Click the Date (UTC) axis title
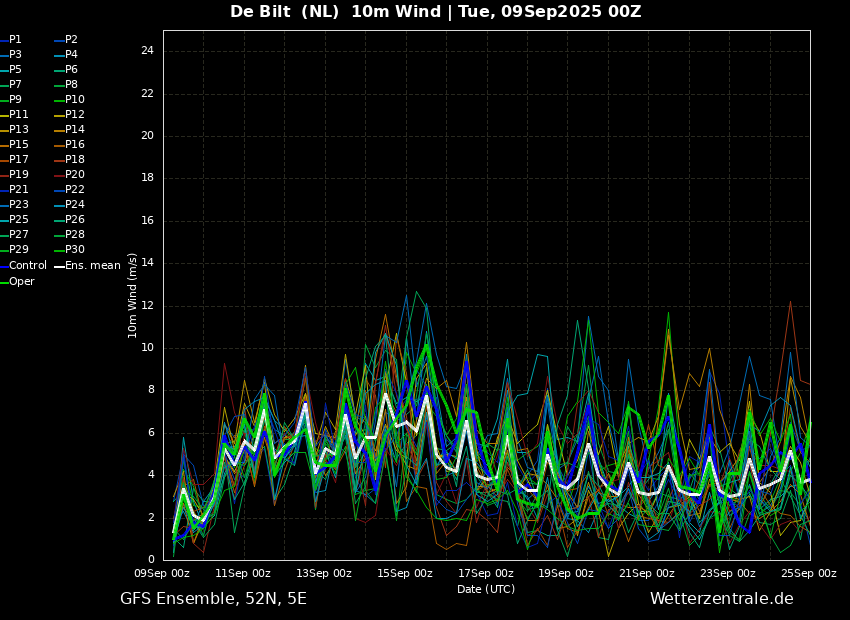Image resolution: width=850 pixels, height=620 pixels. (x=486, y=589)
